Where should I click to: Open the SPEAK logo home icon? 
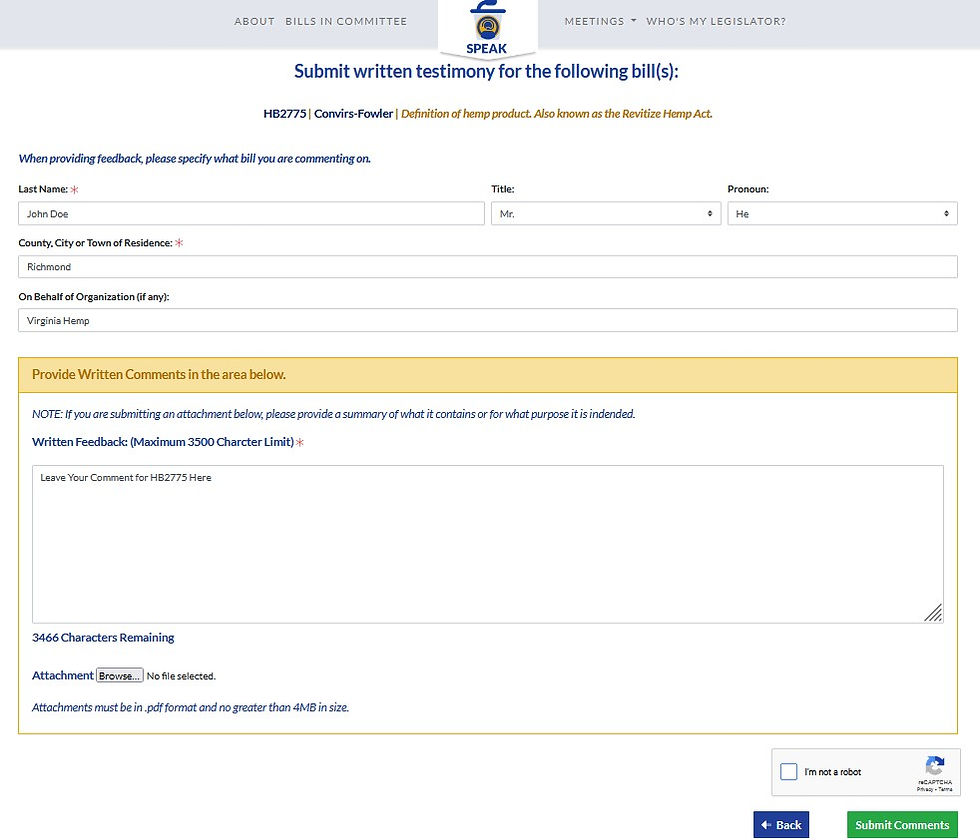[x=488, y=28]
